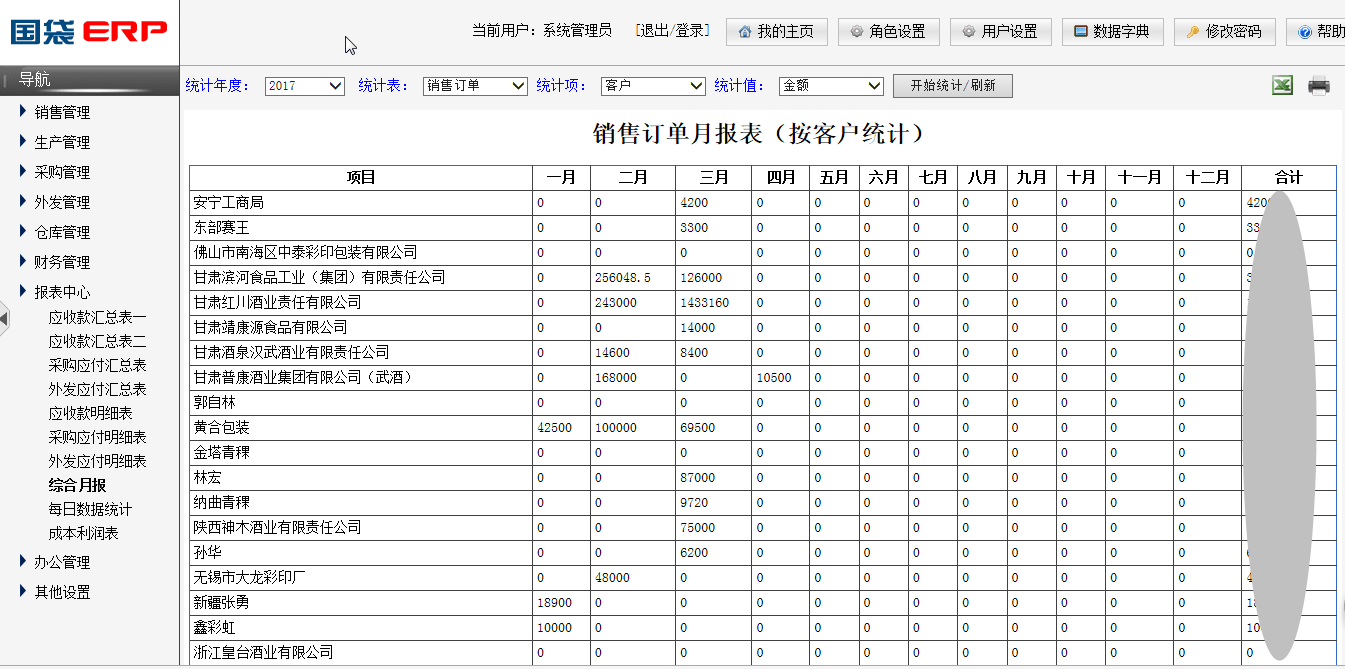Open 角色设置 role settings
This screenshot has width=1345, height=669.
888,32
